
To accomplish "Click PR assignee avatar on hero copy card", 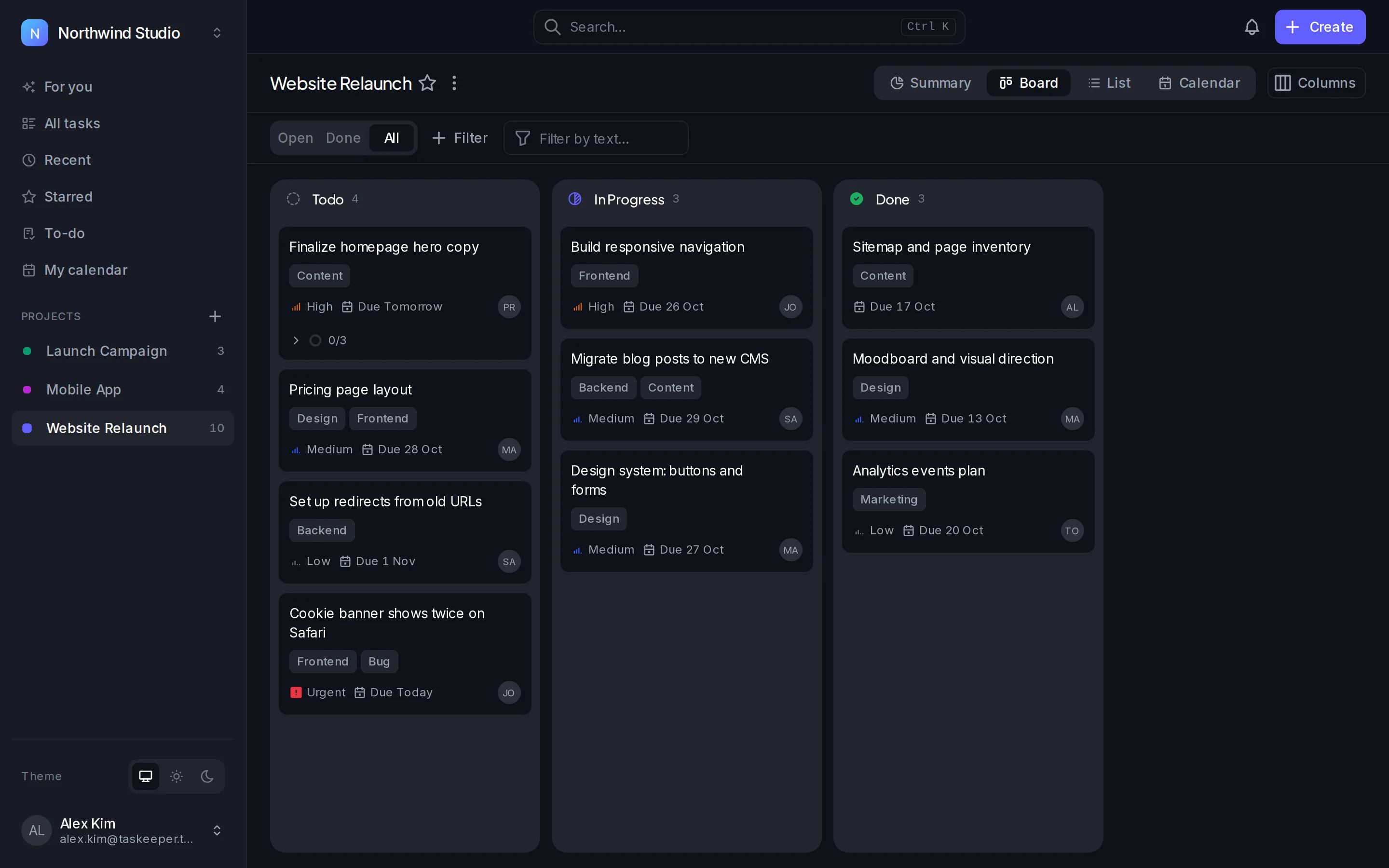I will pyautogui.click(x=508, y=307).
